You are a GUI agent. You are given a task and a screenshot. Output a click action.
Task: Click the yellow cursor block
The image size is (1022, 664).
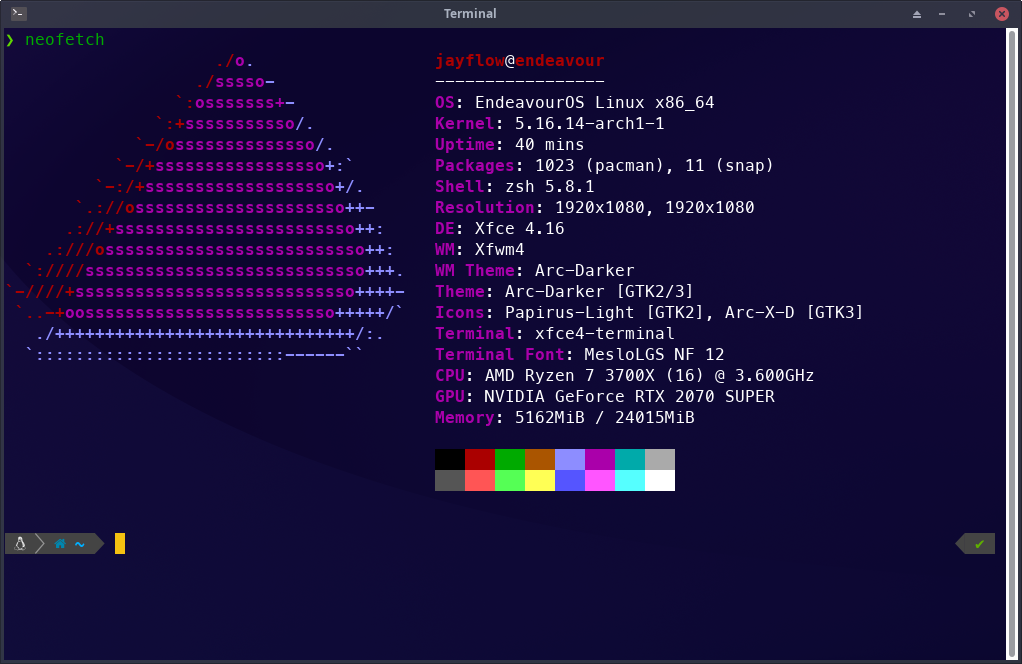(120, 543)
